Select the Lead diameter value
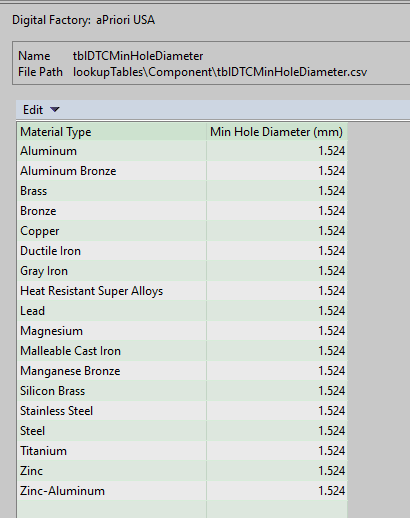 click(331, 311)
